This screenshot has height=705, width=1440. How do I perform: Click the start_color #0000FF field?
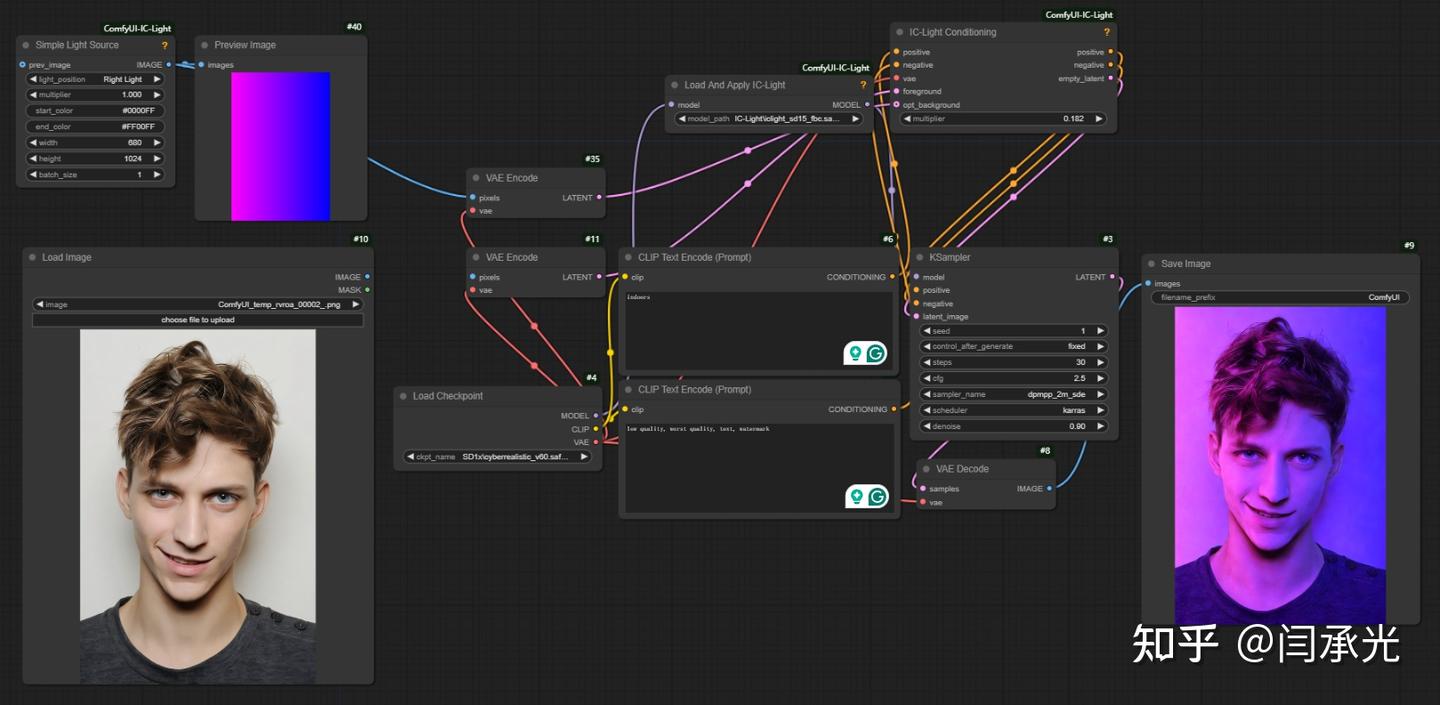(95, 111)
